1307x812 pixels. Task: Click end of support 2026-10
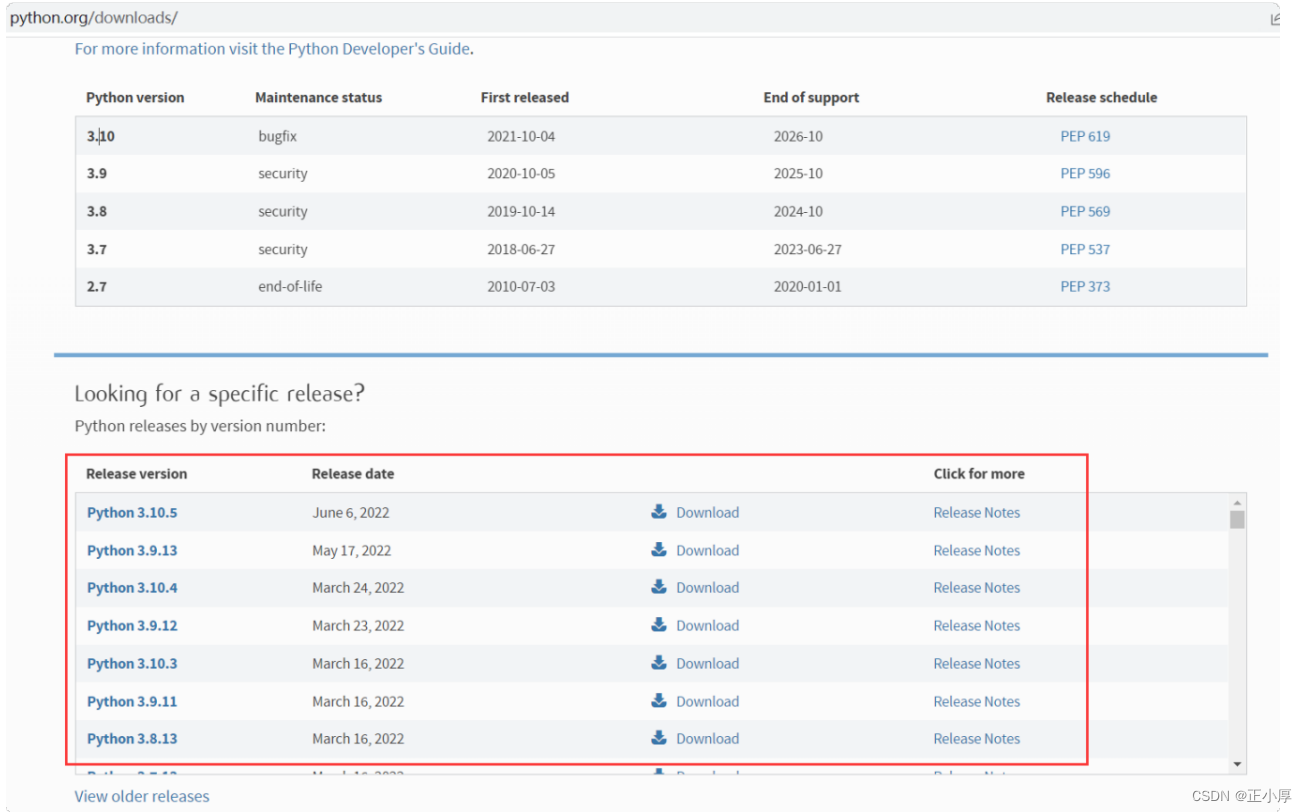[x=798, y=136]
